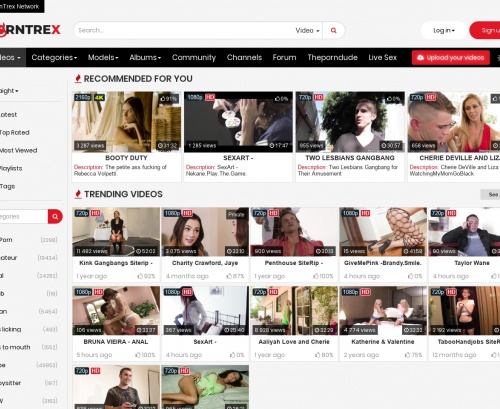Open the Categories dropdown in navigation bar
The width and height of the screenshot is (500, 409).
click(54, 57)
